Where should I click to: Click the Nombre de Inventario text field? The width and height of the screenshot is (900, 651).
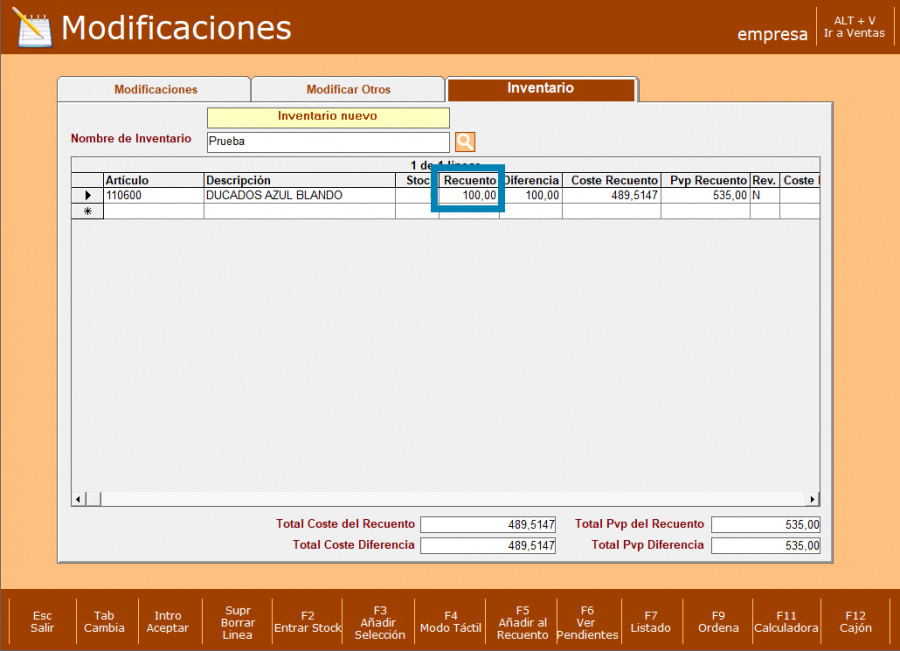(x=328, y=142)
